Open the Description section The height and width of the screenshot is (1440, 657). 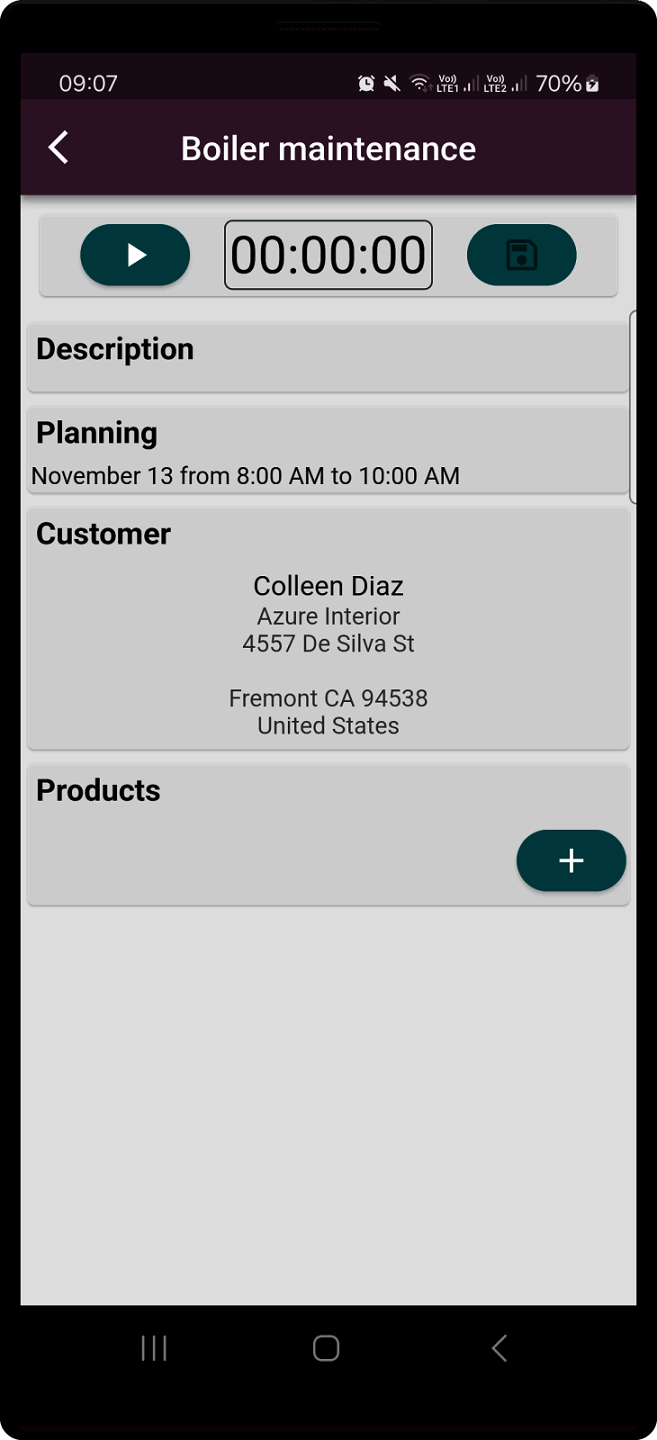tap(115, 349)
